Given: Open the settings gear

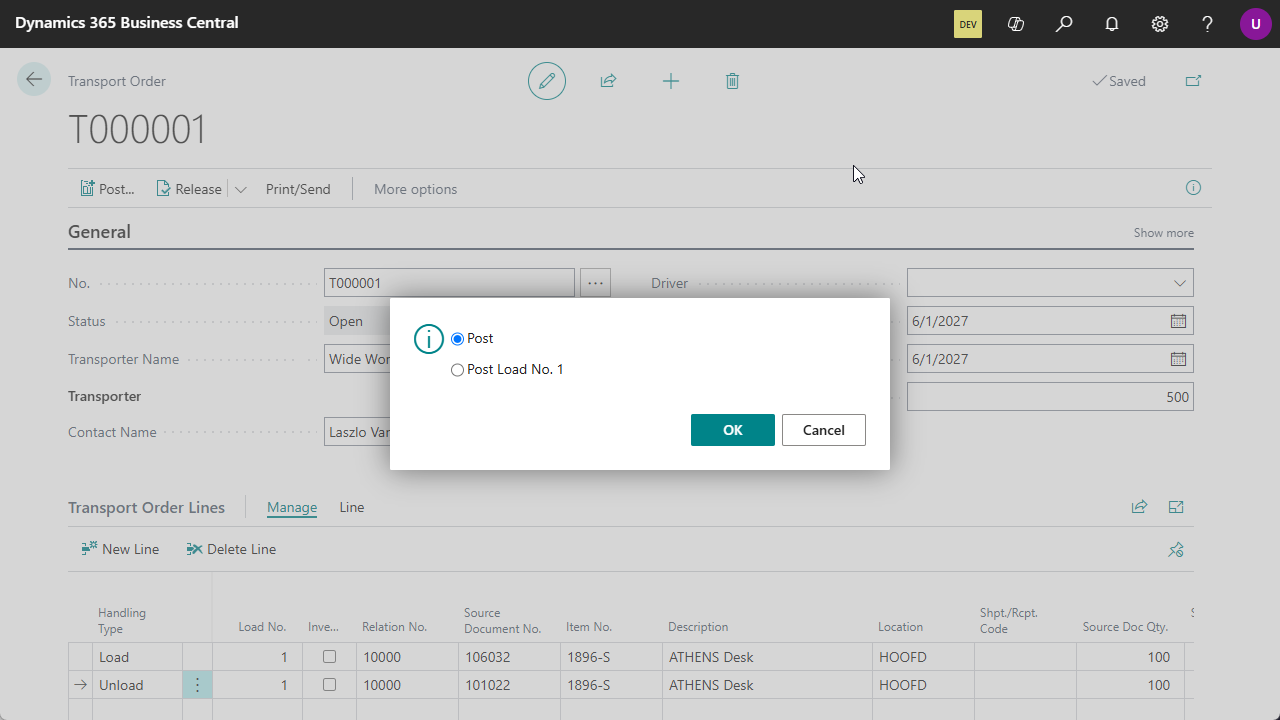Looking at the screenshot, I should (x=1160, y=24).
